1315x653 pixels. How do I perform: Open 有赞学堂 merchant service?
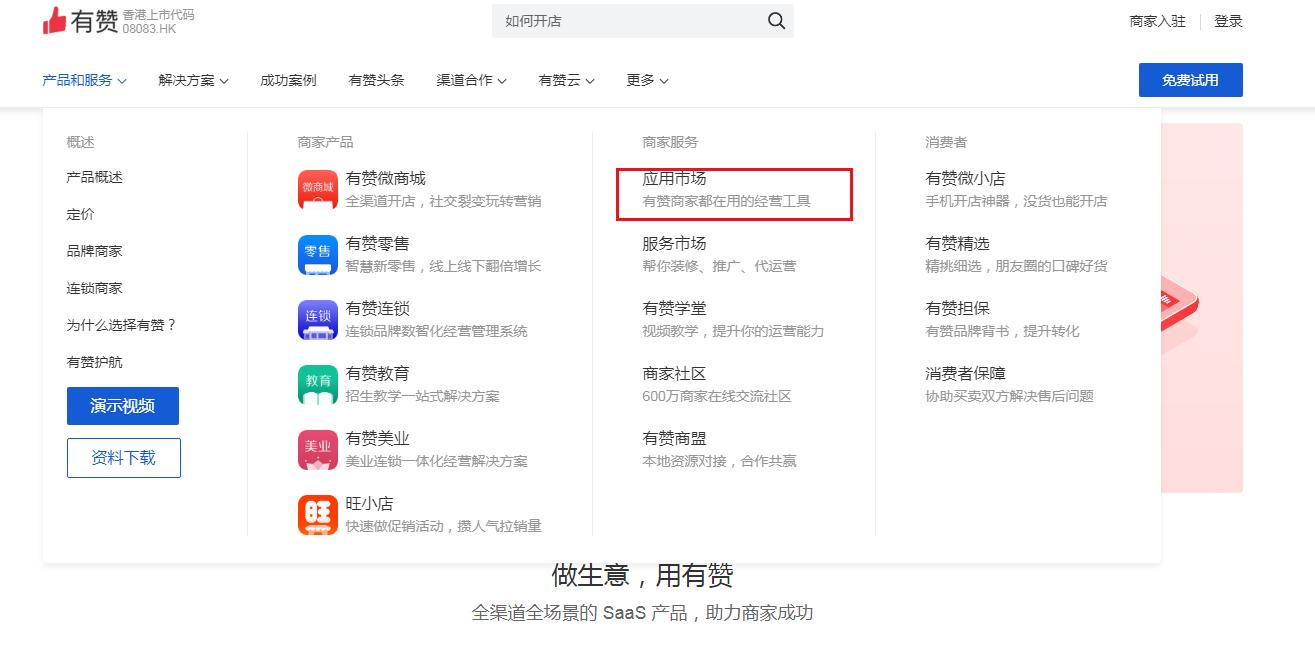click(674, 308)
